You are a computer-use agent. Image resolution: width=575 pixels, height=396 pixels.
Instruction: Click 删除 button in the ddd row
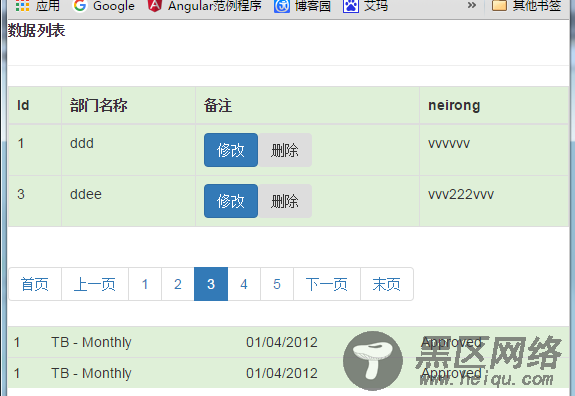pos(285,150)
